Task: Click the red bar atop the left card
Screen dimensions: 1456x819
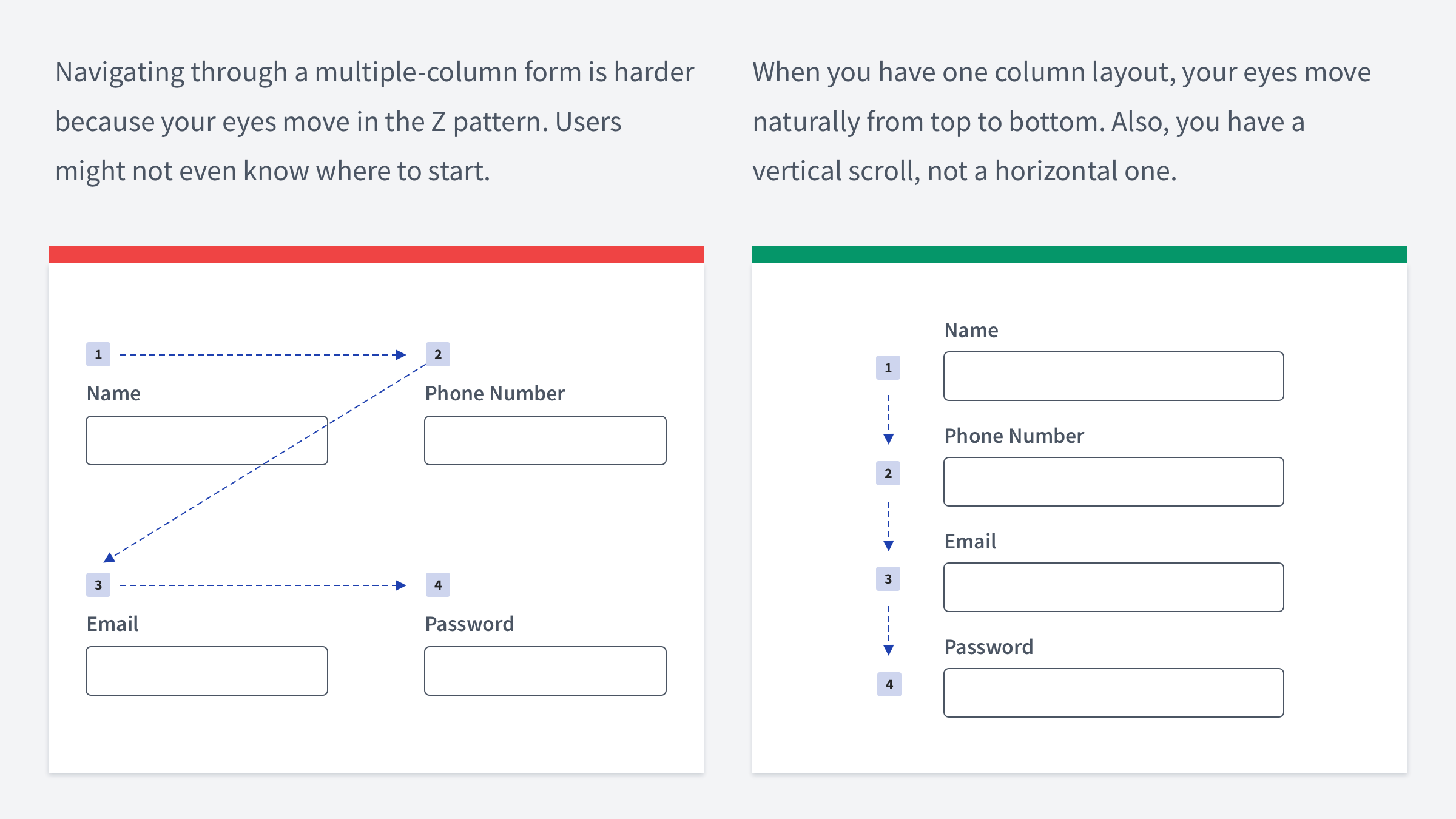Action: 376,255
